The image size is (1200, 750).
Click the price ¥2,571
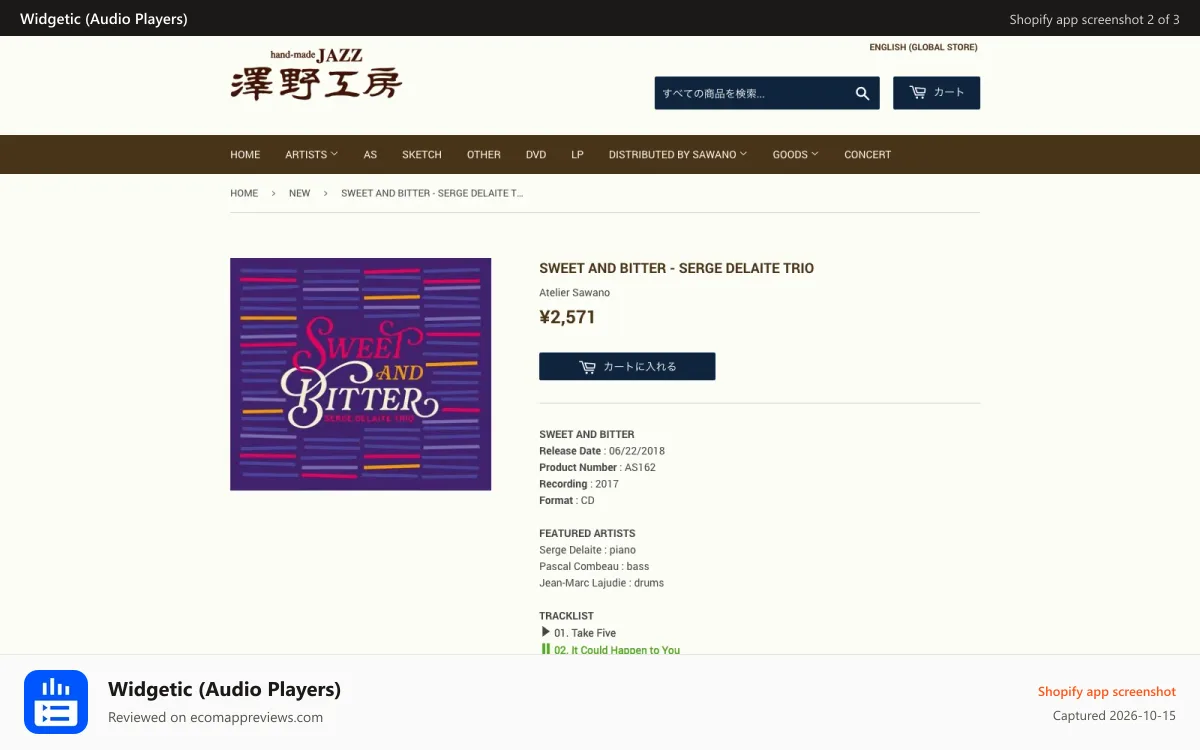tap(567, 317)
